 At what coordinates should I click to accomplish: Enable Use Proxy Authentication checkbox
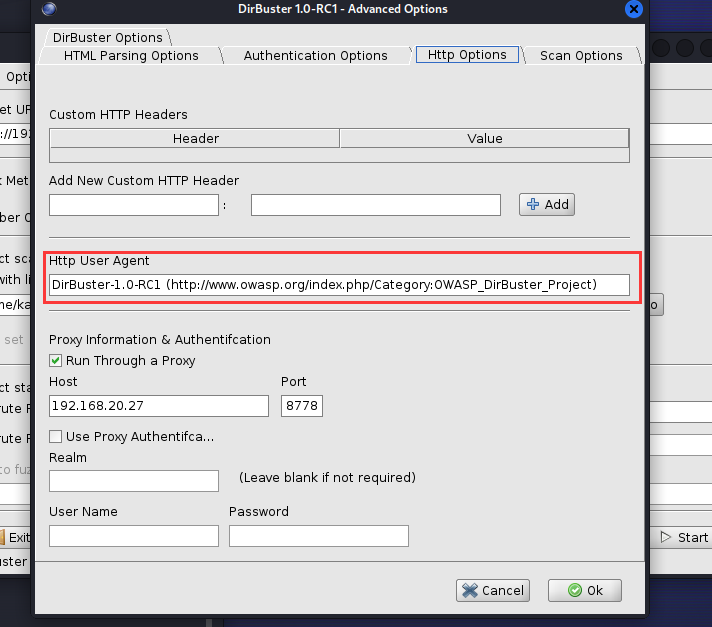tap(55, 437)
